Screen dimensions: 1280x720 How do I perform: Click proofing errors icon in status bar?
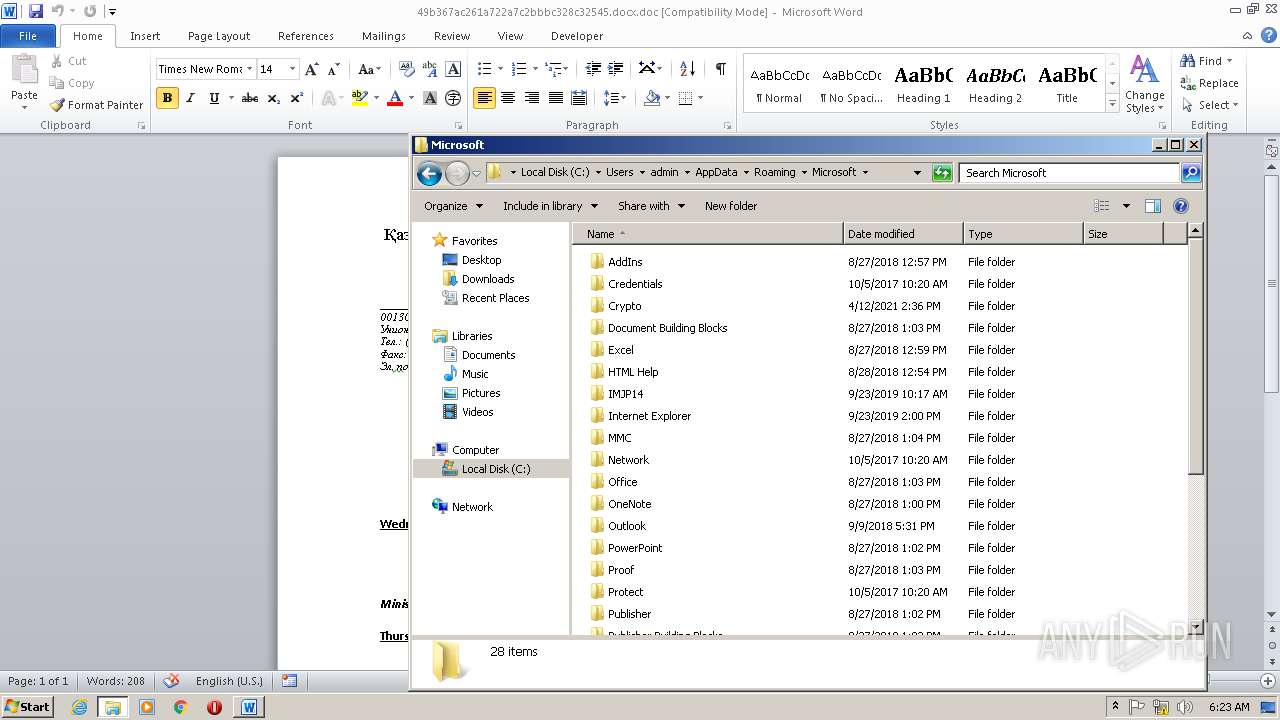point(171,681)
